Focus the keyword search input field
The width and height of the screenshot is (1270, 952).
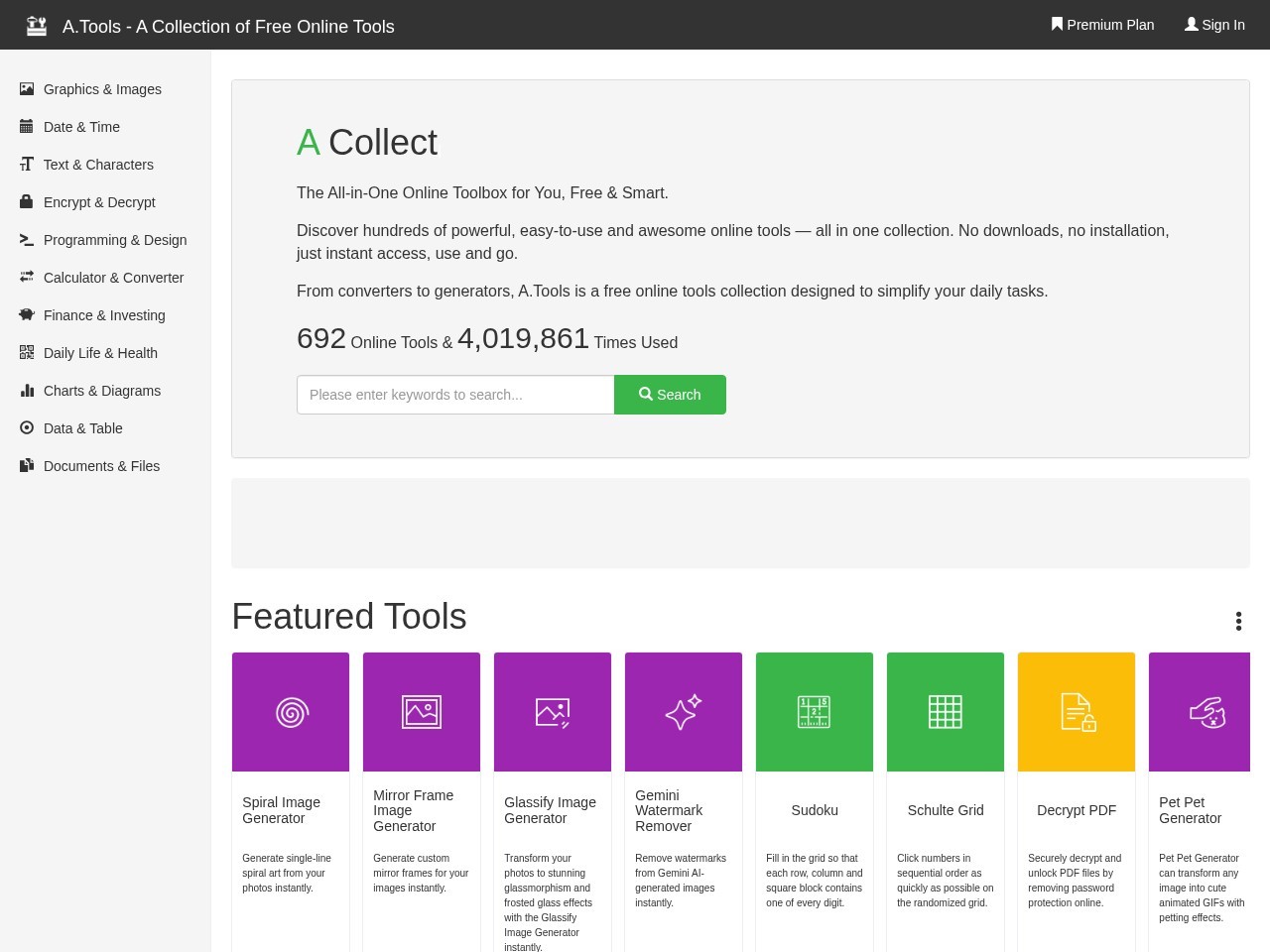point(455,395)
